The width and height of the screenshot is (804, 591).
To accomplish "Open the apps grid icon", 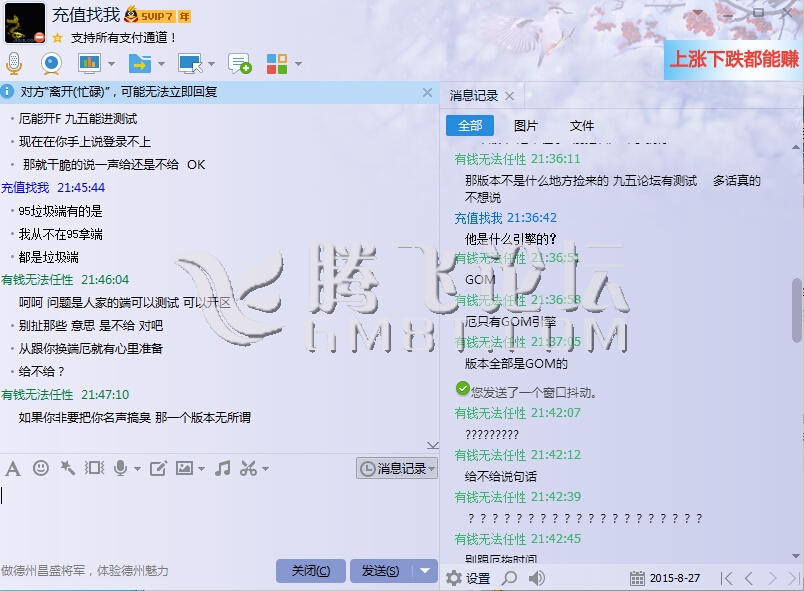I will click(x=277, y=64).
